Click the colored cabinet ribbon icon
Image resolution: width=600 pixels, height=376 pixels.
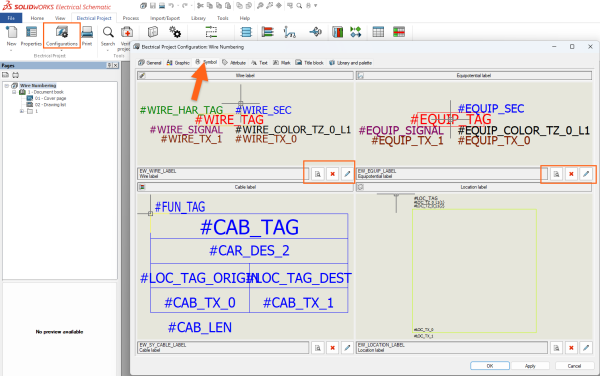click(337, 32)
